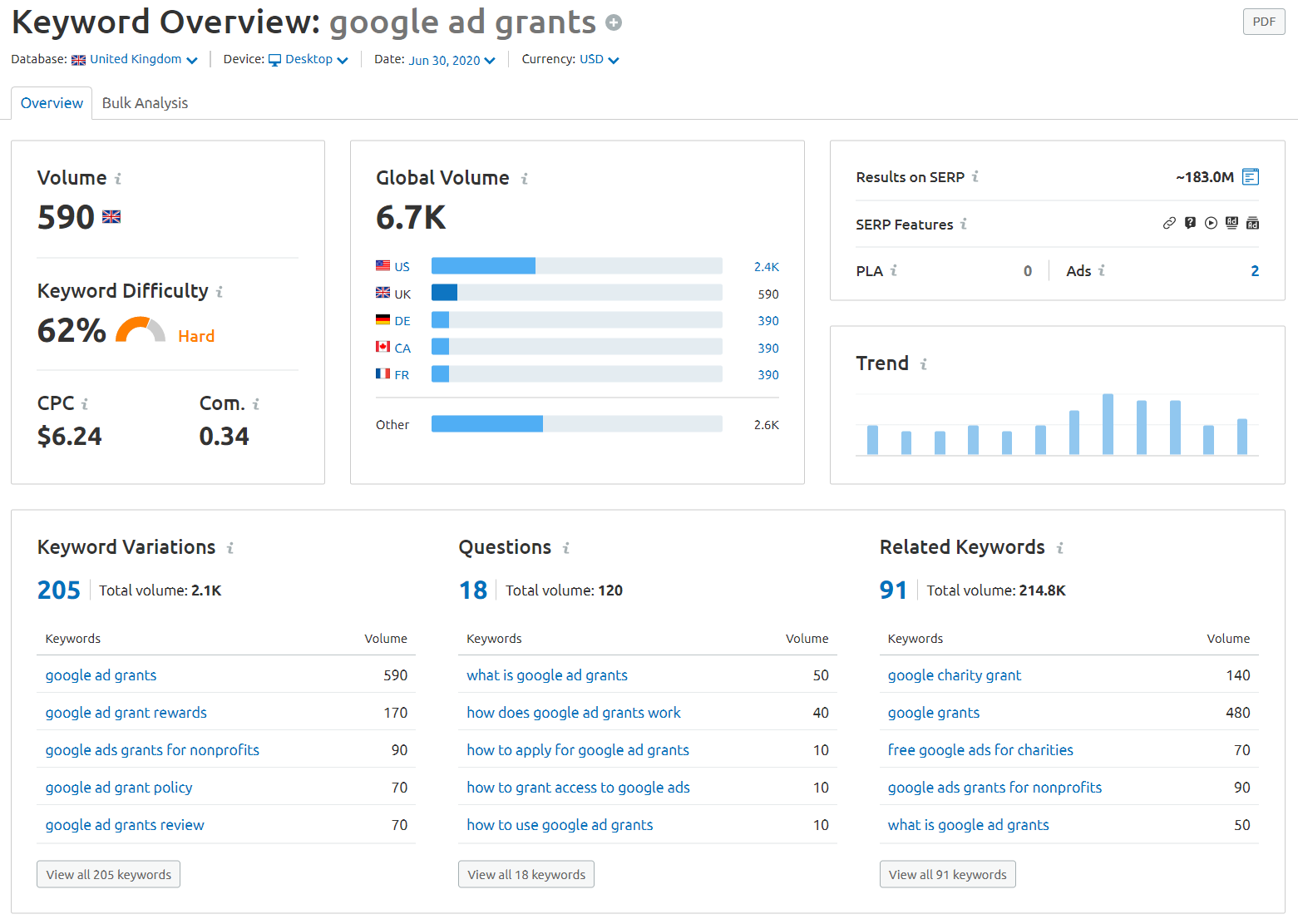The width and height of the screenshot is (1298, 924).
Task: Open the Trend info icon
Action: click(923, 364)
